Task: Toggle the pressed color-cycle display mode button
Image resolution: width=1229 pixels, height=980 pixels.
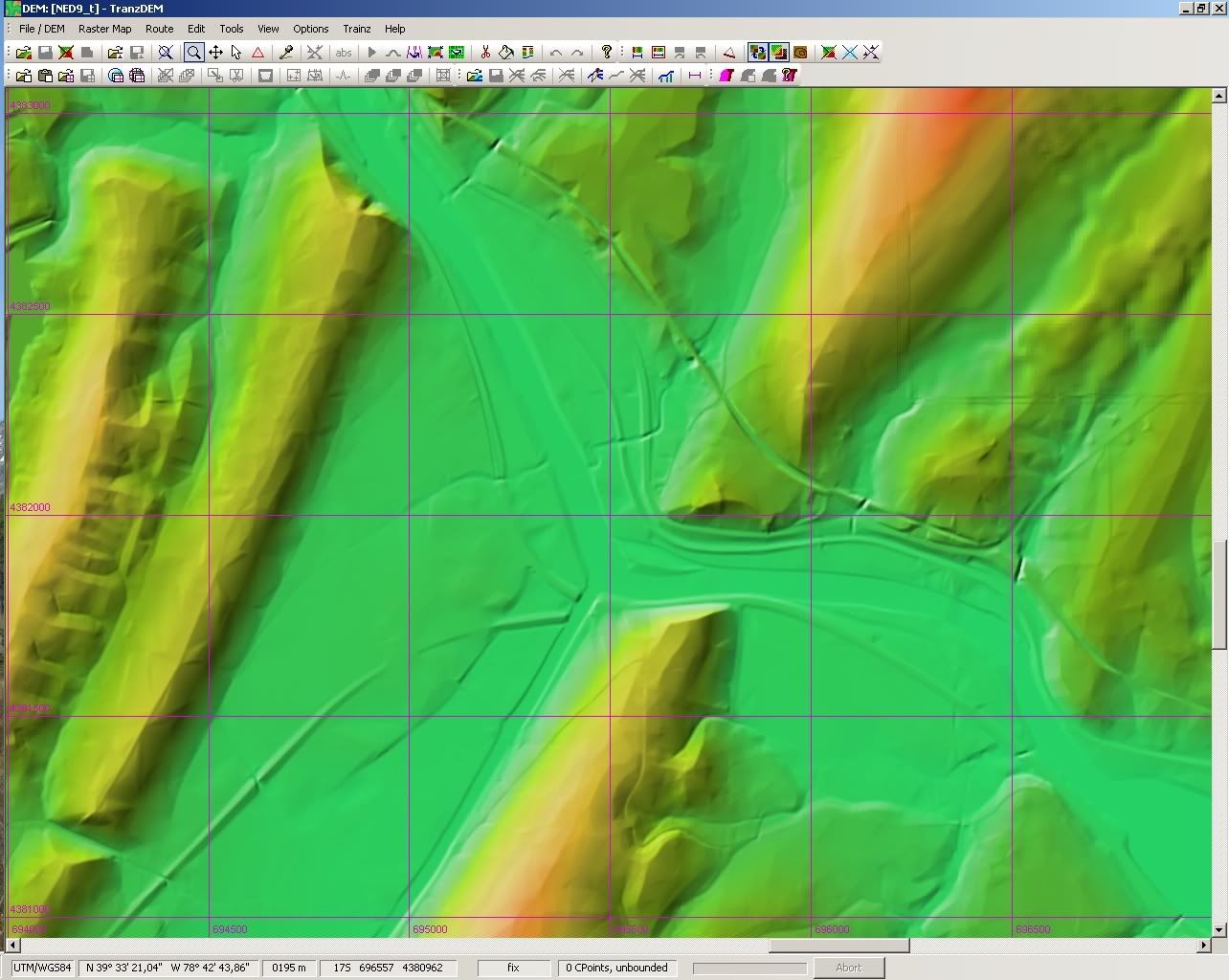Action: (x=758, y=53)
